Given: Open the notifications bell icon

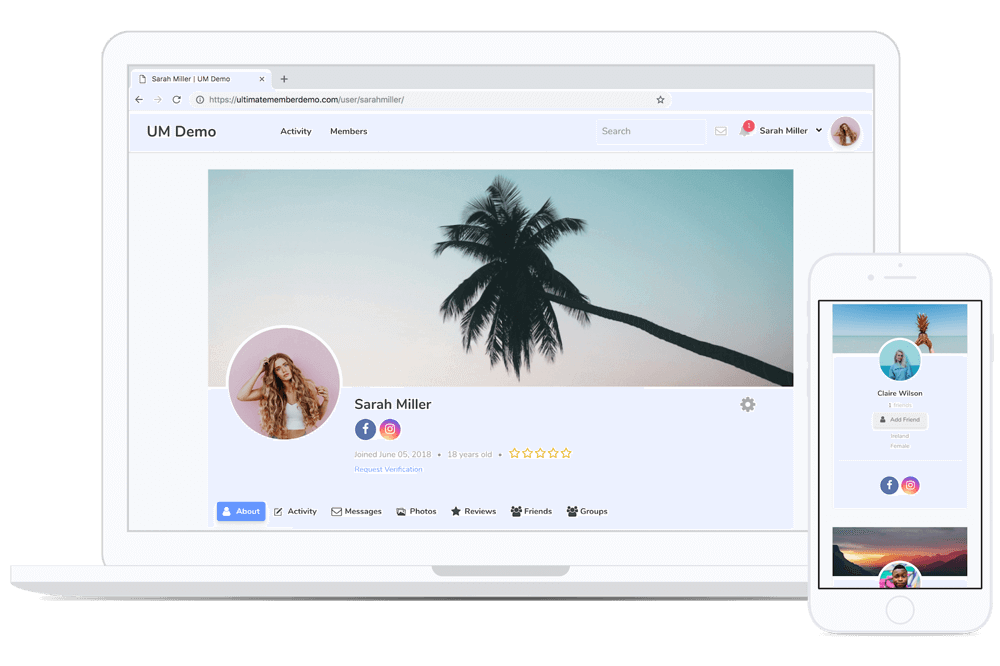Looking at the screenshot, I should coord(744,131).
